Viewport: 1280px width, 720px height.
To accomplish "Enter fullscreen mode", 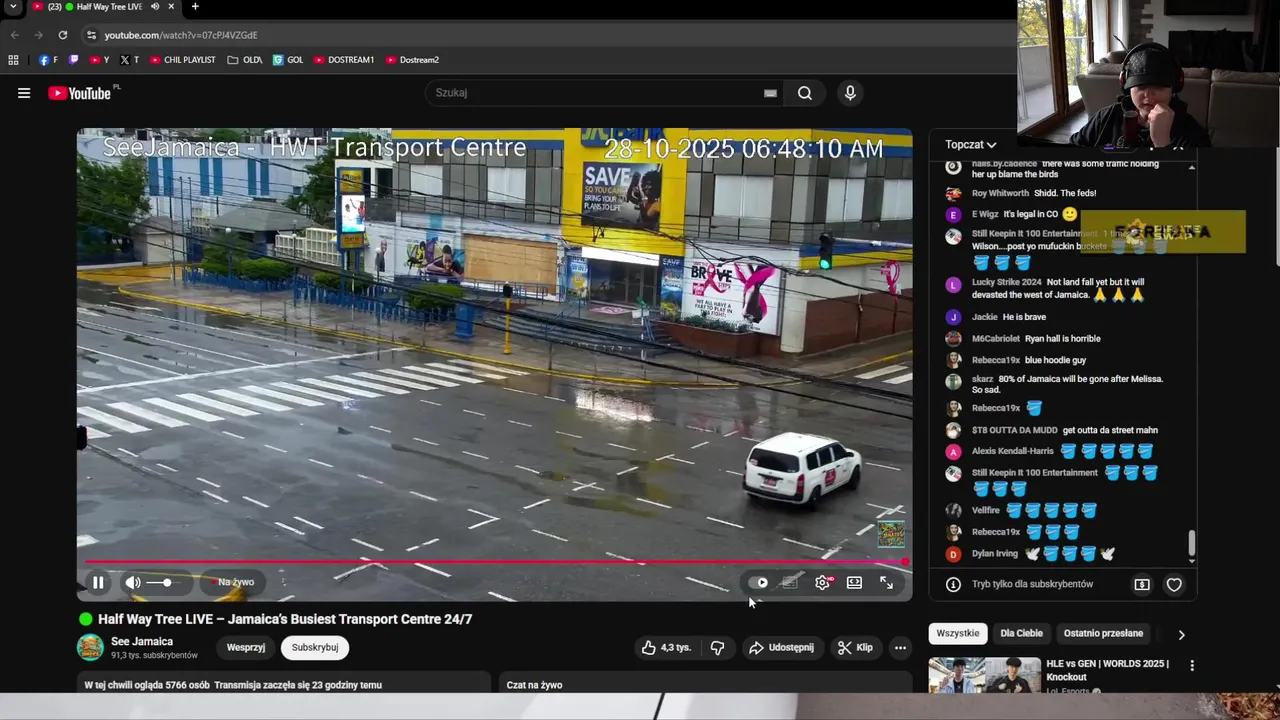I will (886, 582).
